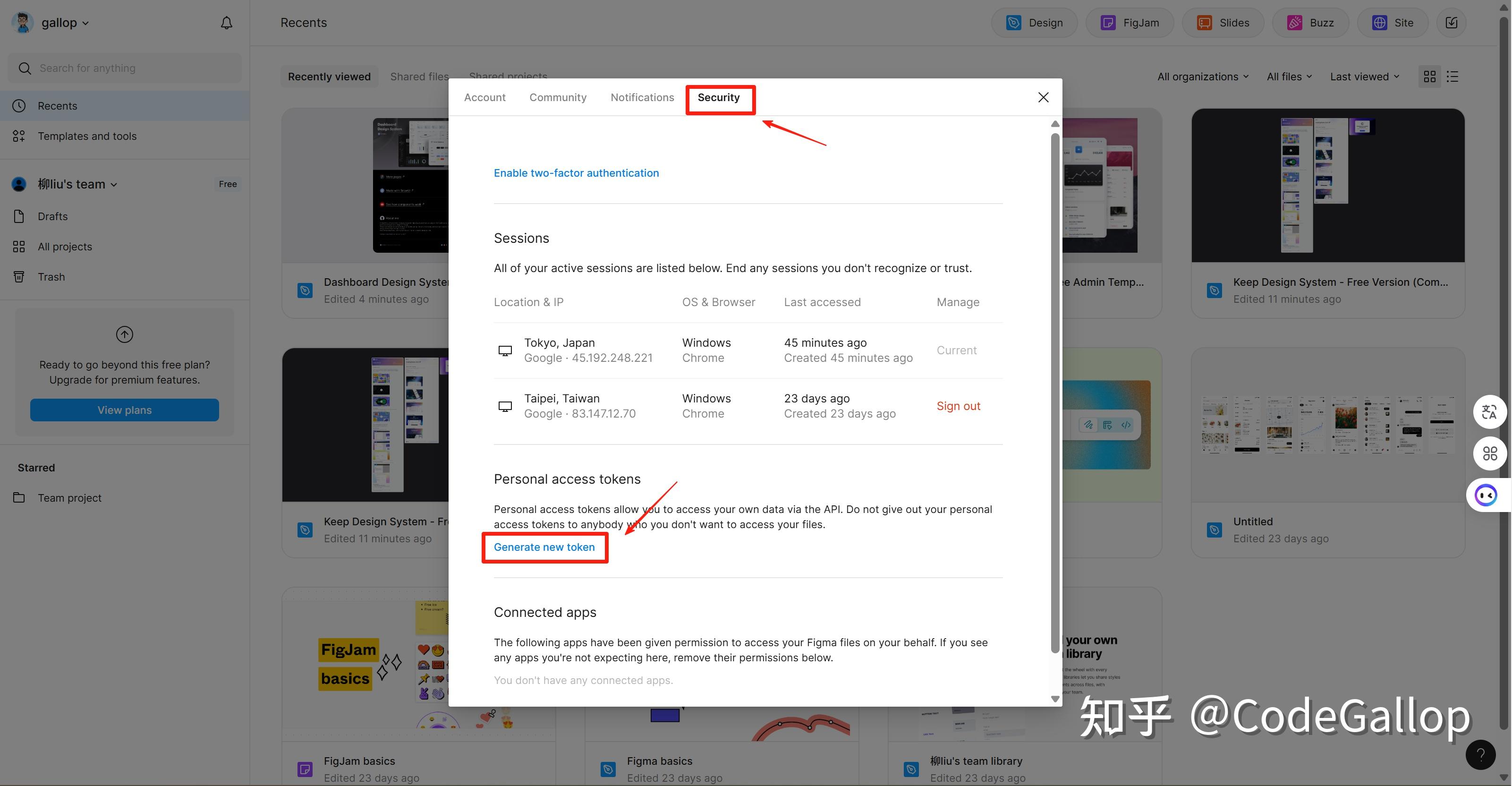Click the notifications bell icon
Viewport: 1512px width, 786px height.
(x=227, y=23)
